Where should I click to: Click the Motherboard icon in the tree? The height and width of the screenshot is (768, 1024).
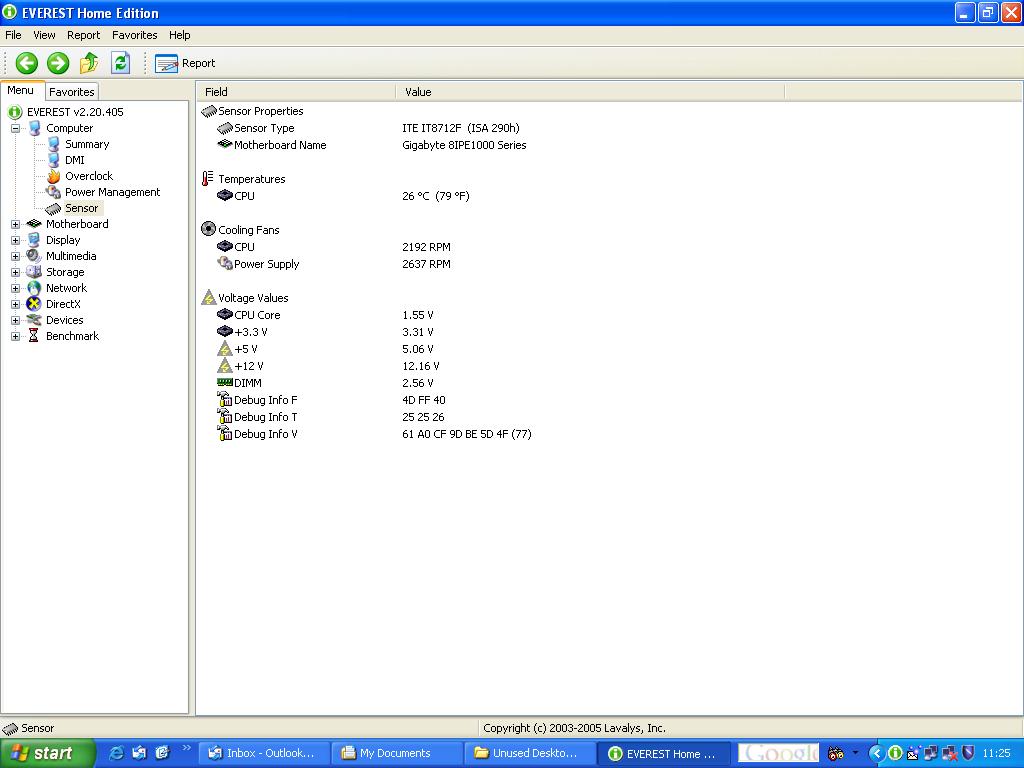coord(34,224)
